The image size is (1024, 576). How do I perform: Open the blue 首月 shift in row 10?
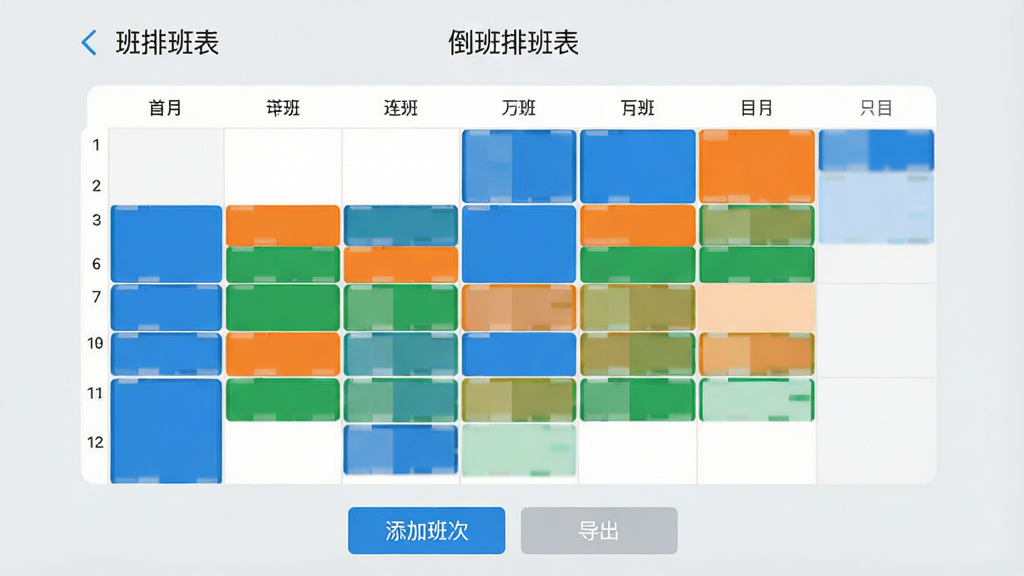pos(167,354)
